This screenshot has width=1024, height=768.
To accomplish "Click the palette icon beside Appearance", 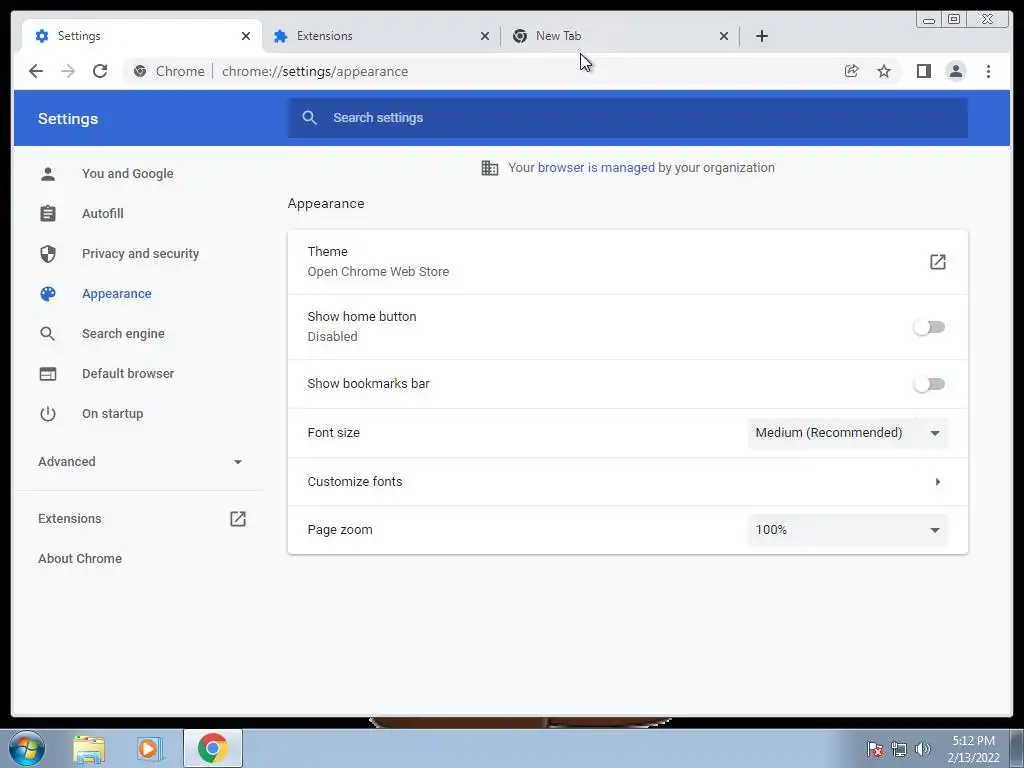I will click(x=48, y=294).
